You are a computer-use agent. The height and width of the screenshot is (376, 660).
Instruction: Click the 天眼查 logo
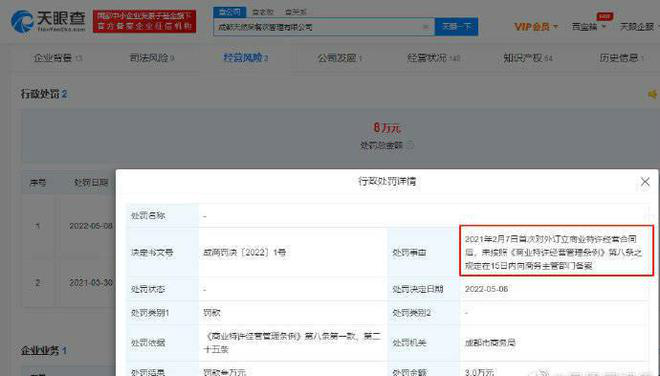coord(48,21)
